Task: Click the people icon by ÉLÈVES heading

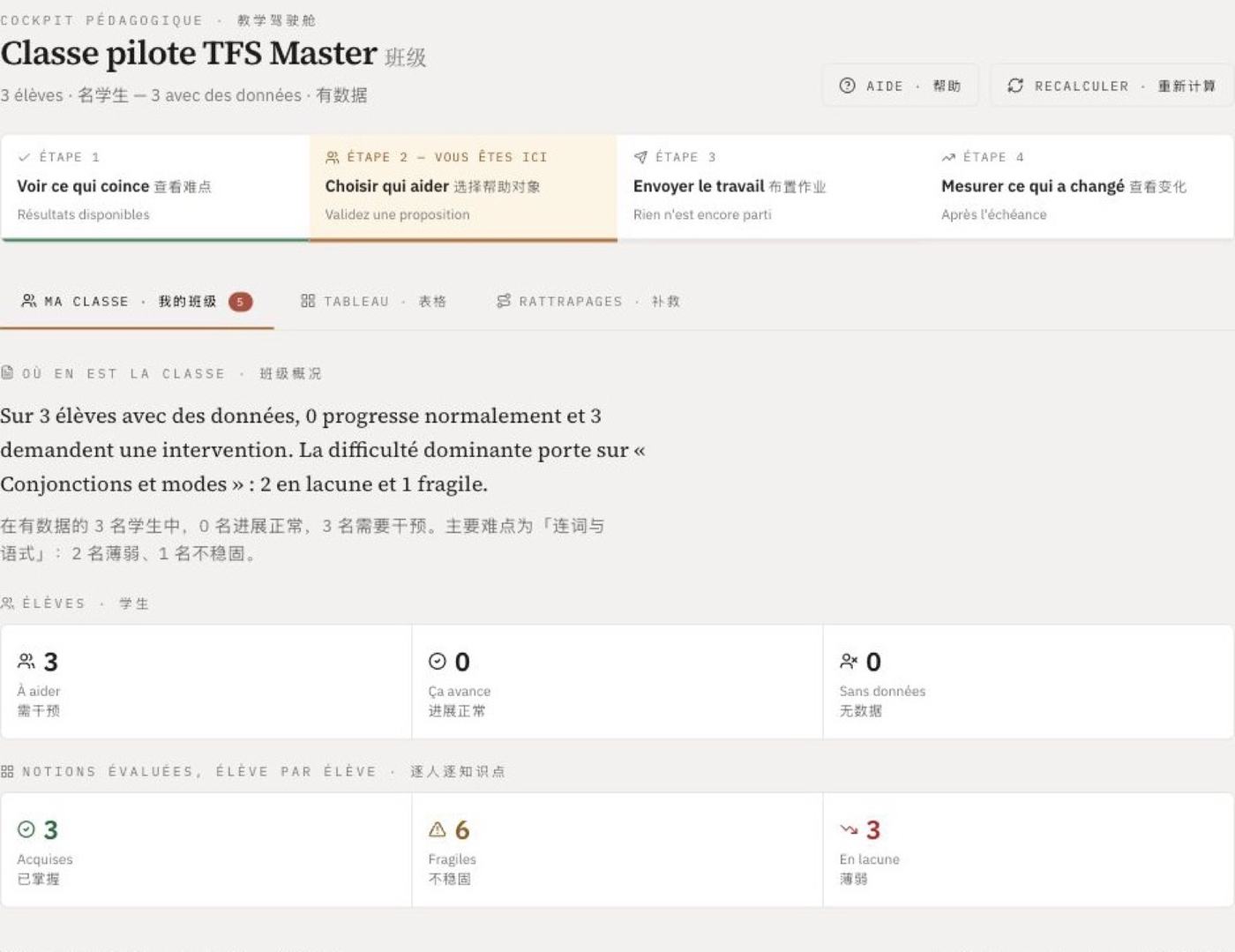Action: coord(7,603)
